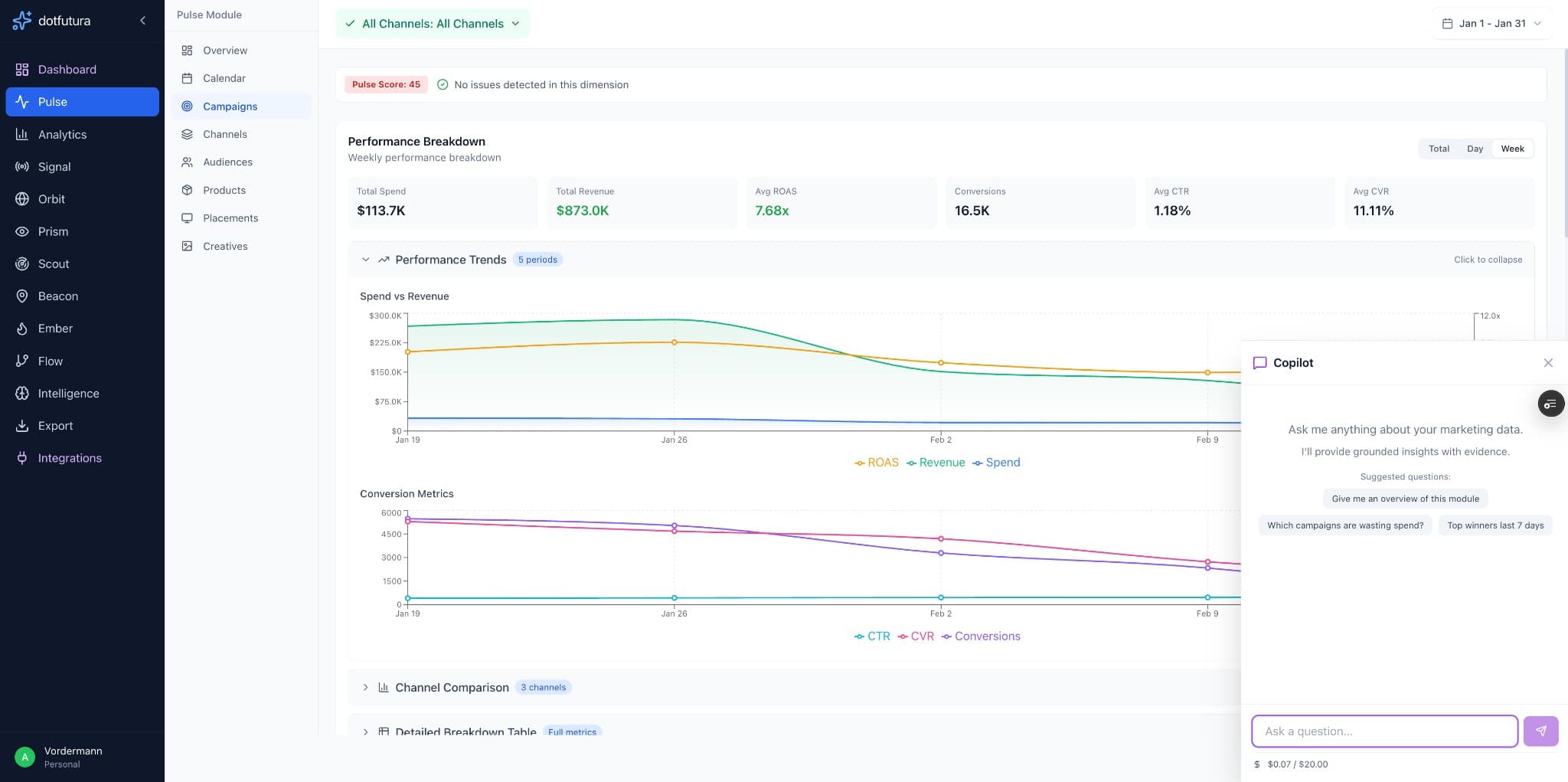This screenshot has height=782, width=1568.
Task: Switch to the Day breakdown tab
Action: click(1474, 149)
